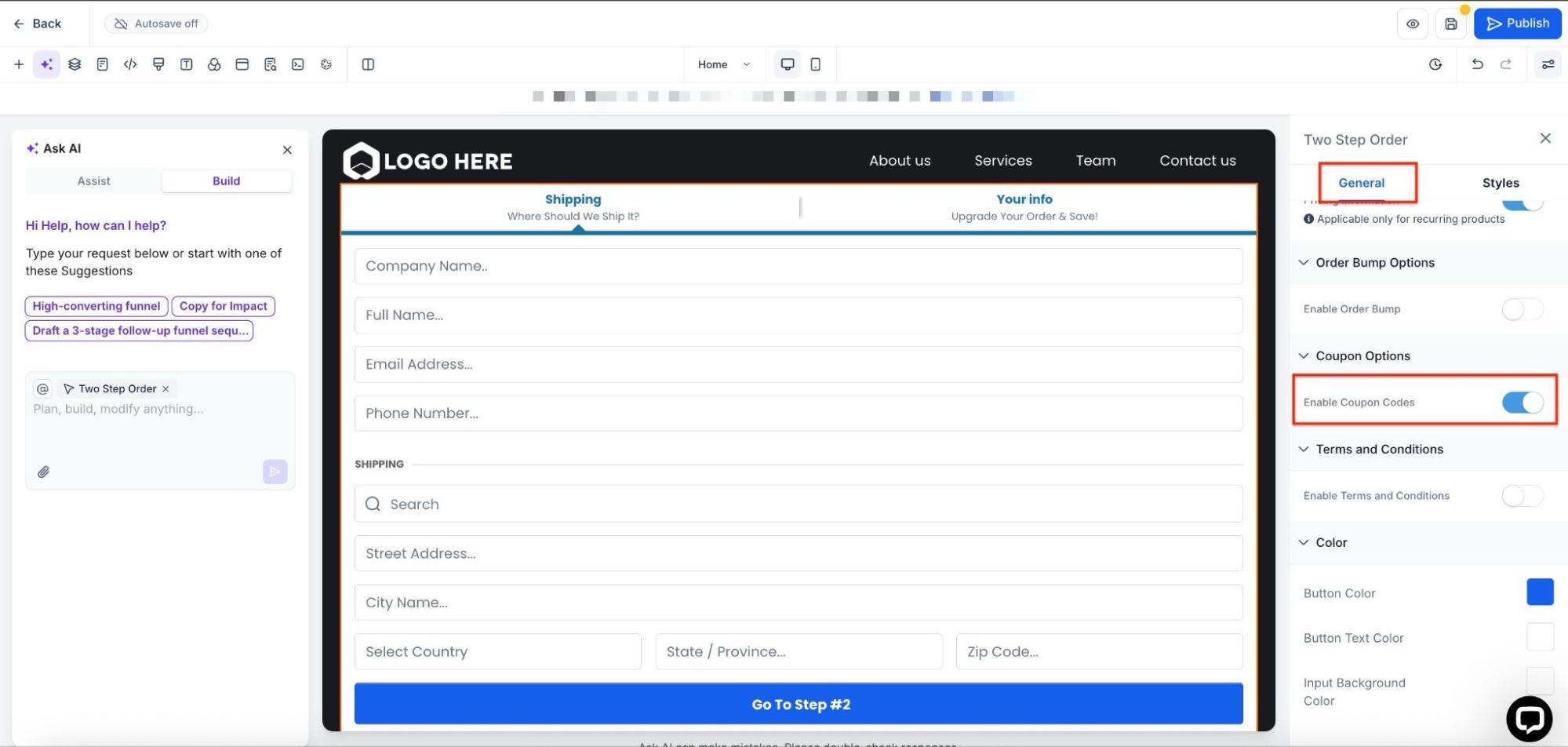
Task: Open the cookie consent settings icon
Action: click(x=326, y=64)
